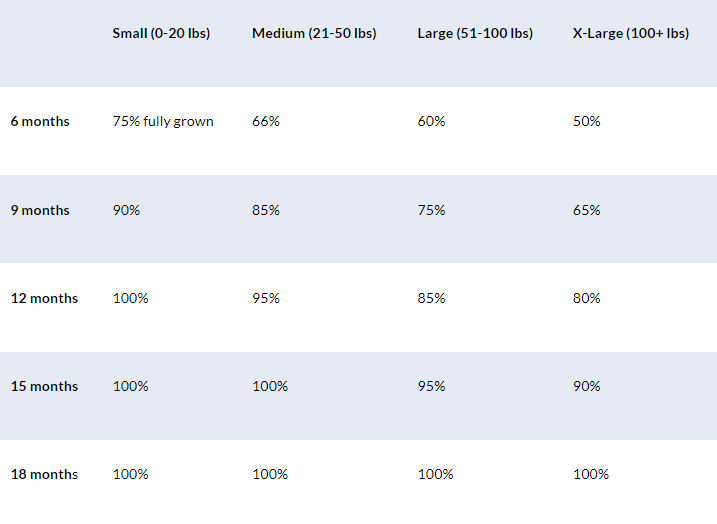Image resolution: width=717 pixels, height=524 pixels.
Task: Click the 18 months row label
Action: coord(44,475)
